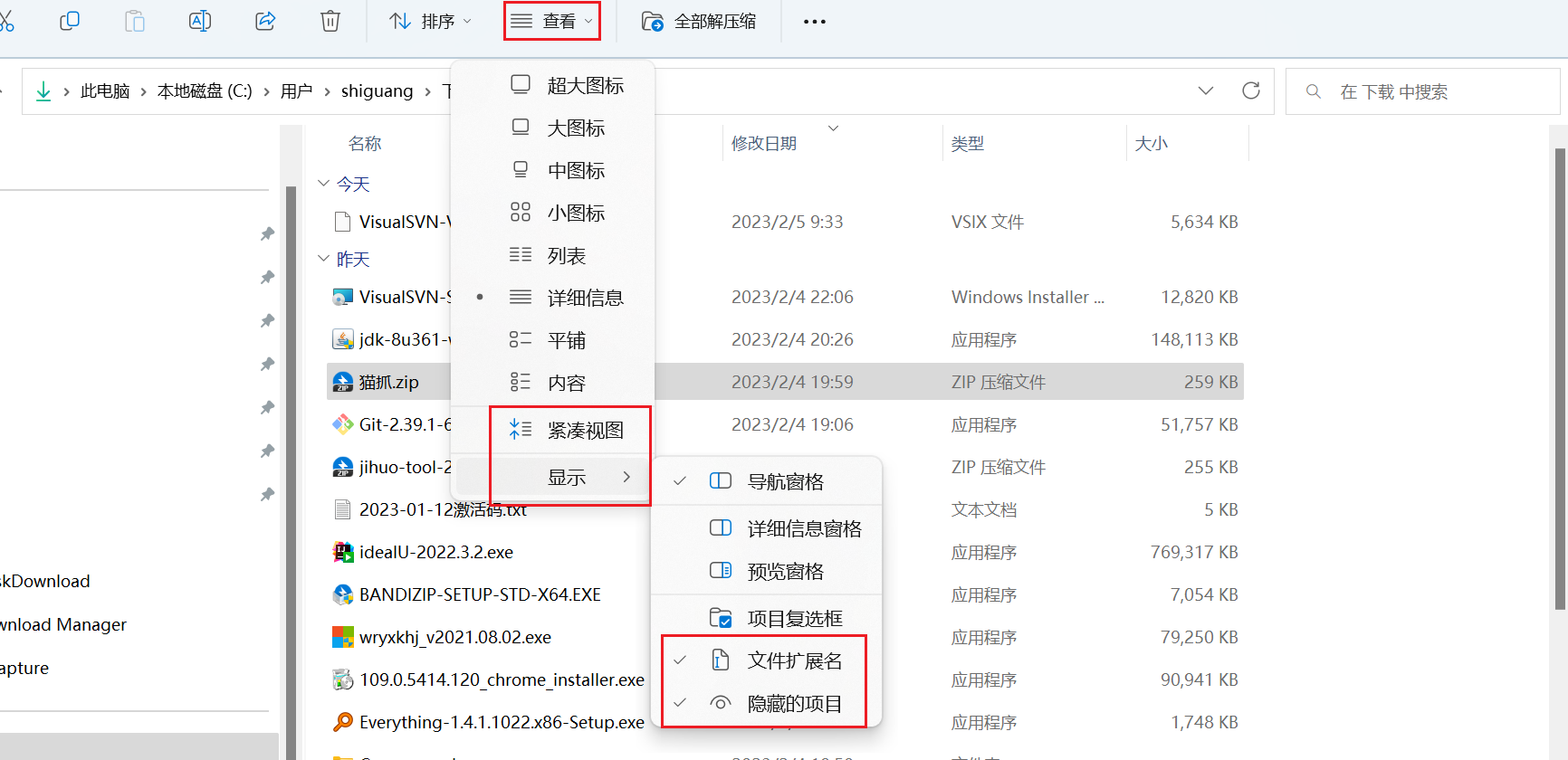The height and width of the screenshot is (760, 1568).
Task: Toggle 文件扩展名 file extensions option
Action: pyautogui.click(x=794, y=660)
